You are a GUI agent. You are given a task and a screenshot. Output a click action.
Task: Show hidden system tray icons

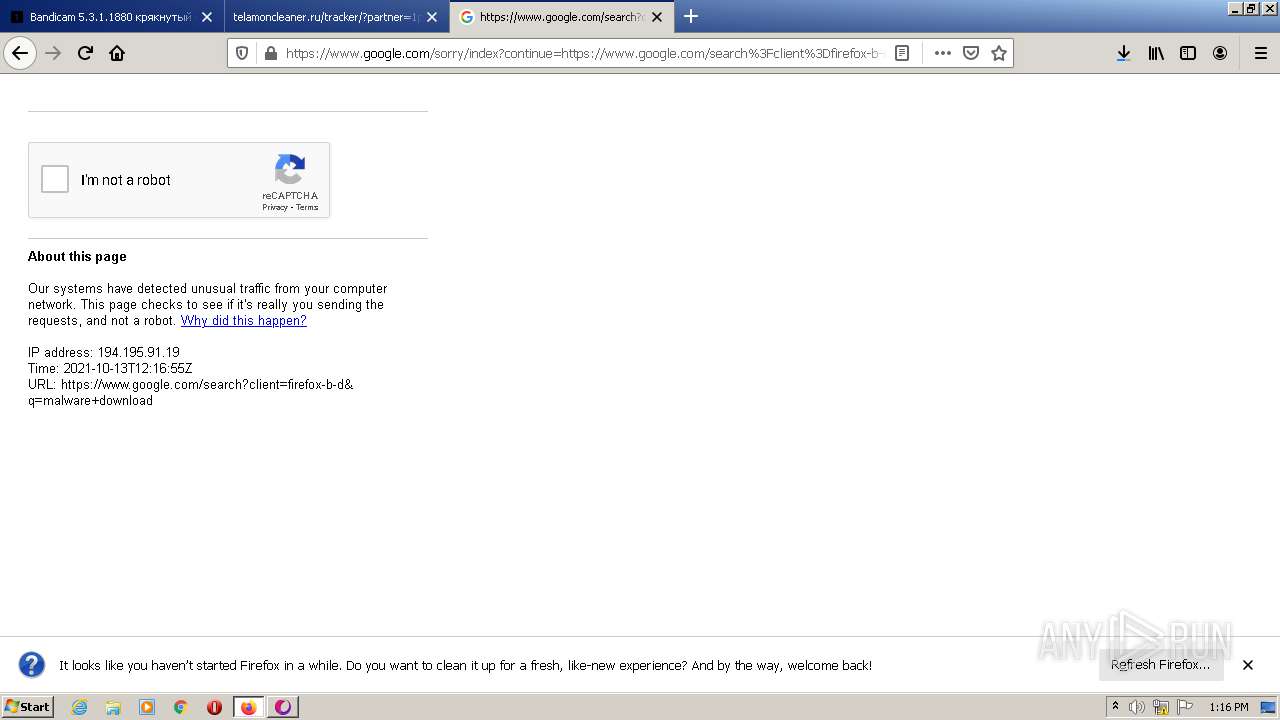(x=1116, y=707)
